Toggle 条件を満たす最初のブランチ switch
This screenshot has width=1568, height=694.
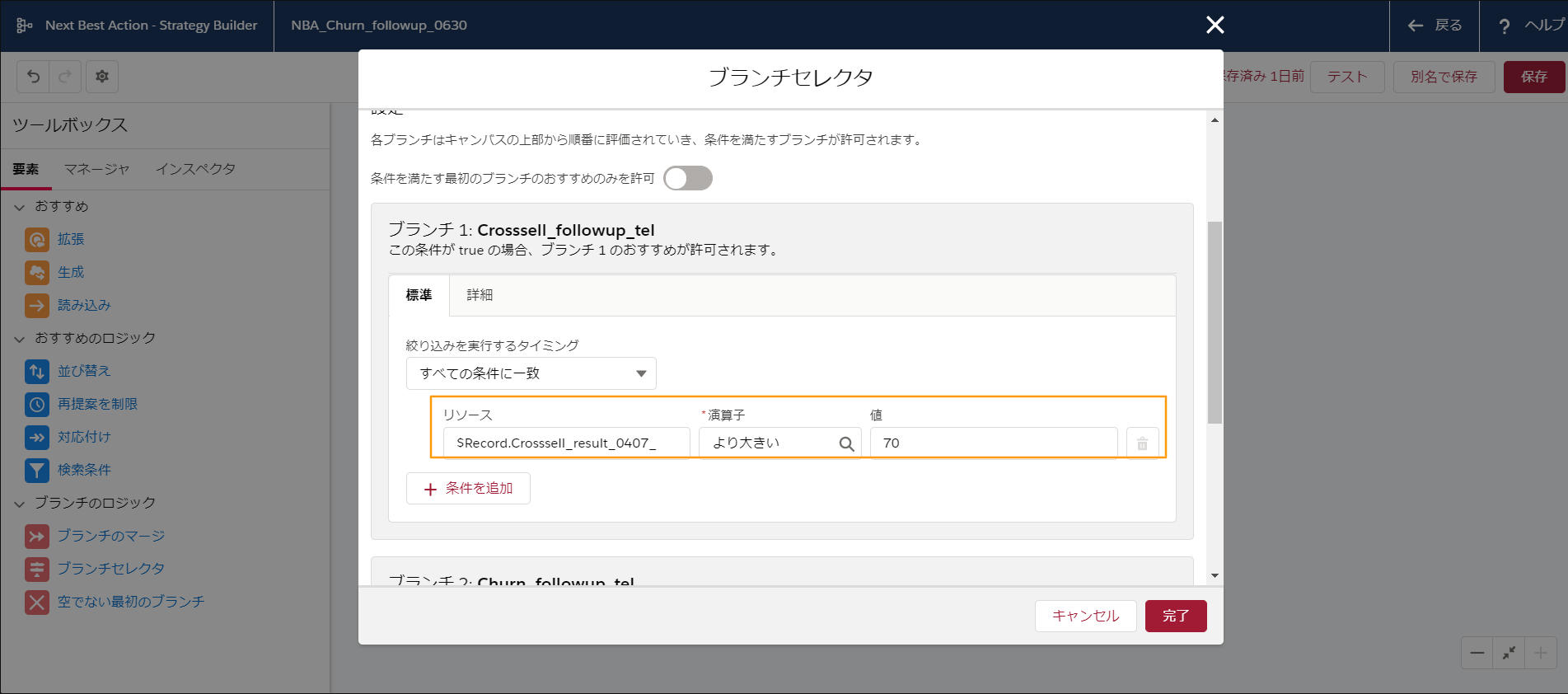[x=688, y=178]
